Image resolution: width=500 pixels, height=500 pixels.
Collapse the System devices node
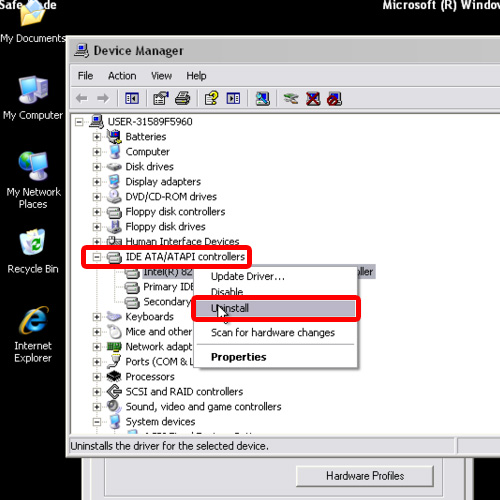pos(97,422)
